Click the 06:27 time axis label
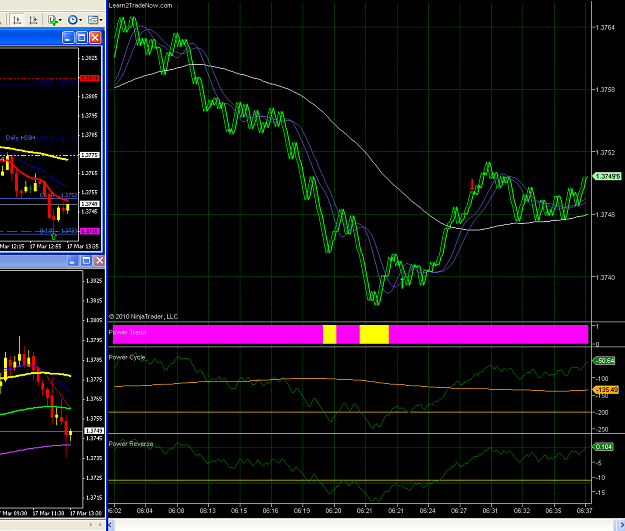The width and height of the screenshot is (625, 531). tap(458, 510)
